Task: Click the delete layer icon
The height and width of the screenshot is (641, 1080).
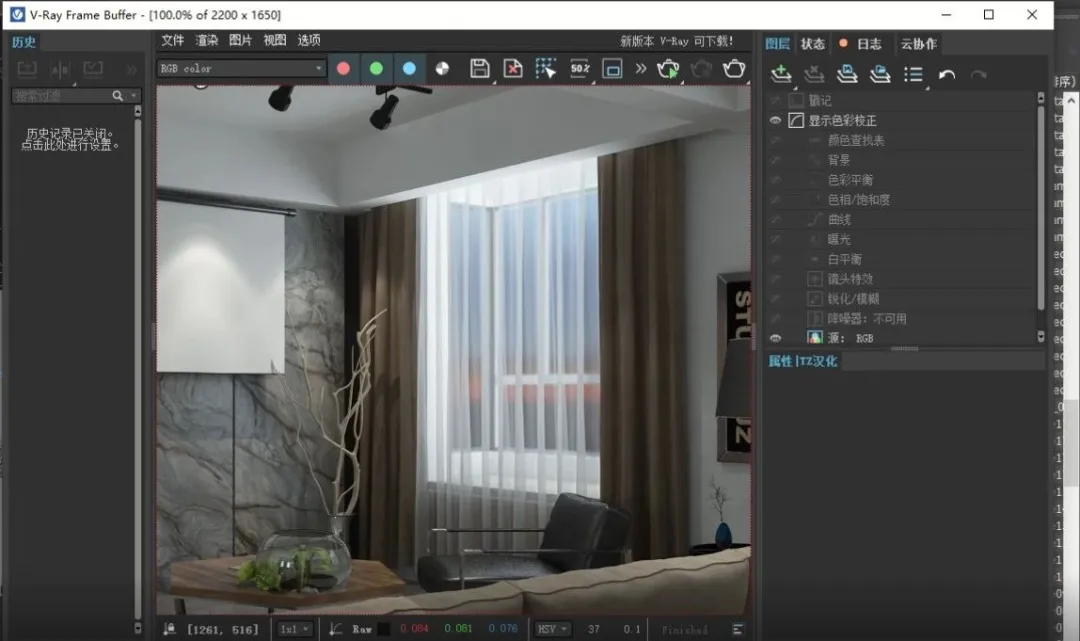Action: point(814,74)
